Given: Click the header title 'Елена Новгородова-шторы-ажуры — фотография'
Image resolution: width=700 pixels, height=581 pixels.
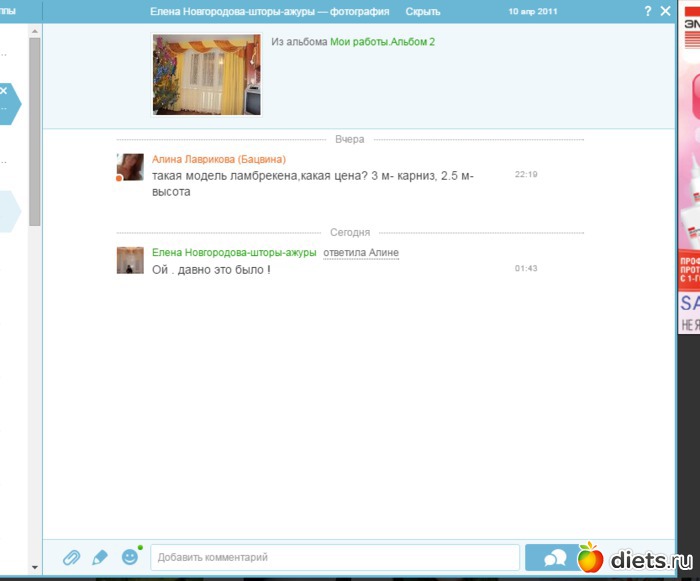Looking at the screenshot, I should point(269,12).
